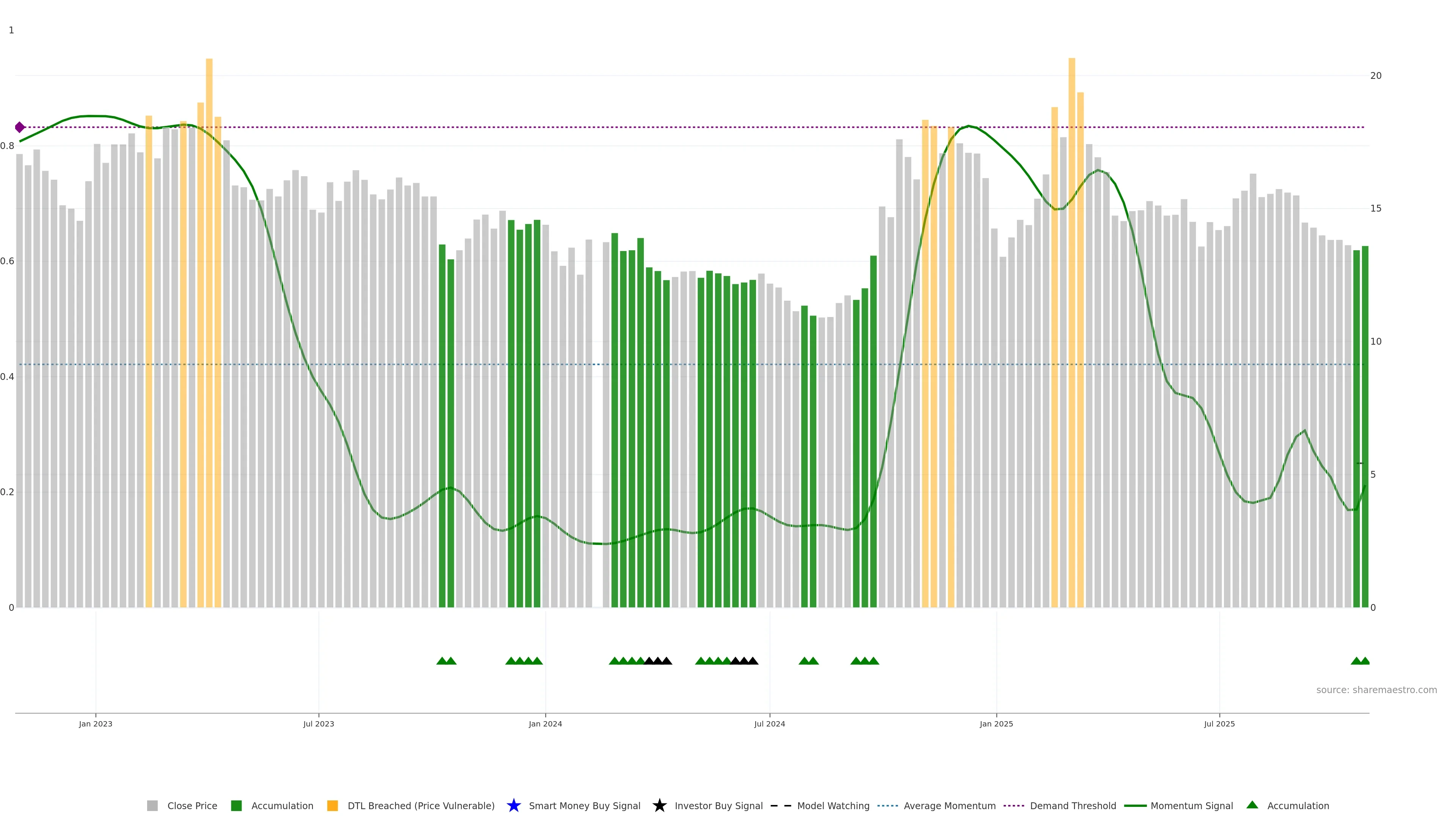The height and width of the screenshot is (819, 1456).
Task: Click the Jan 2023 axis label
Action: 96,723
